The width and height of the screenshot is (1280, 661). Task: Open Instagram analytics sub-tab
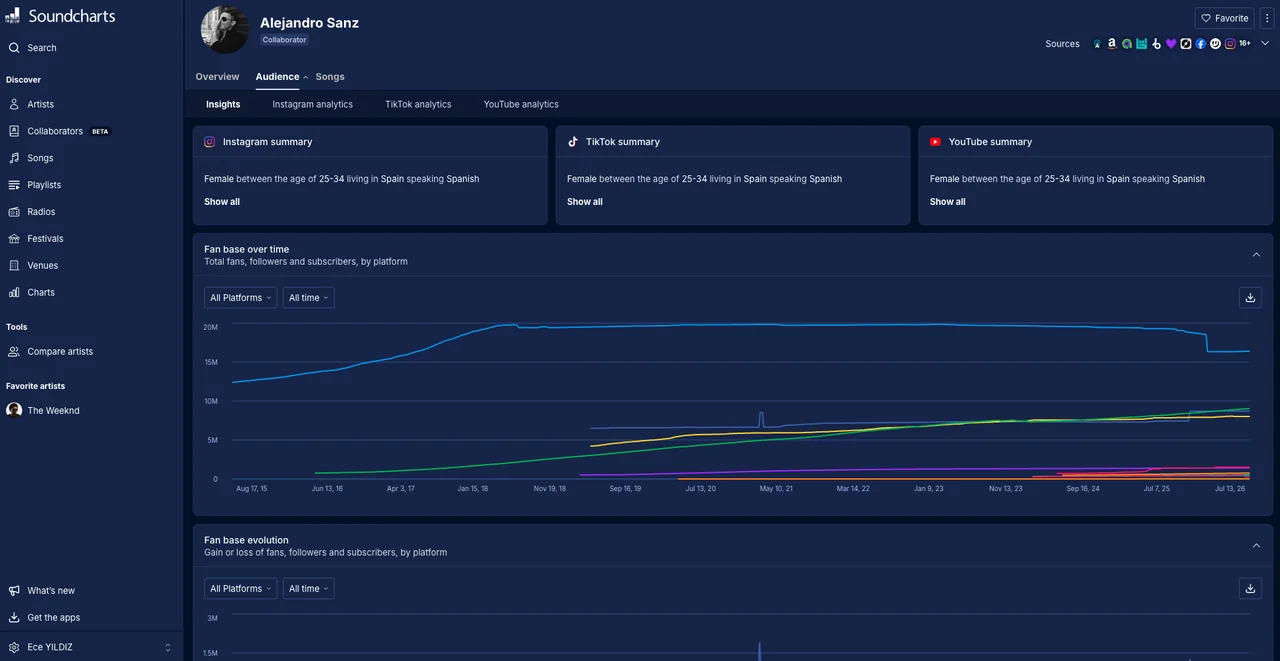312,104
